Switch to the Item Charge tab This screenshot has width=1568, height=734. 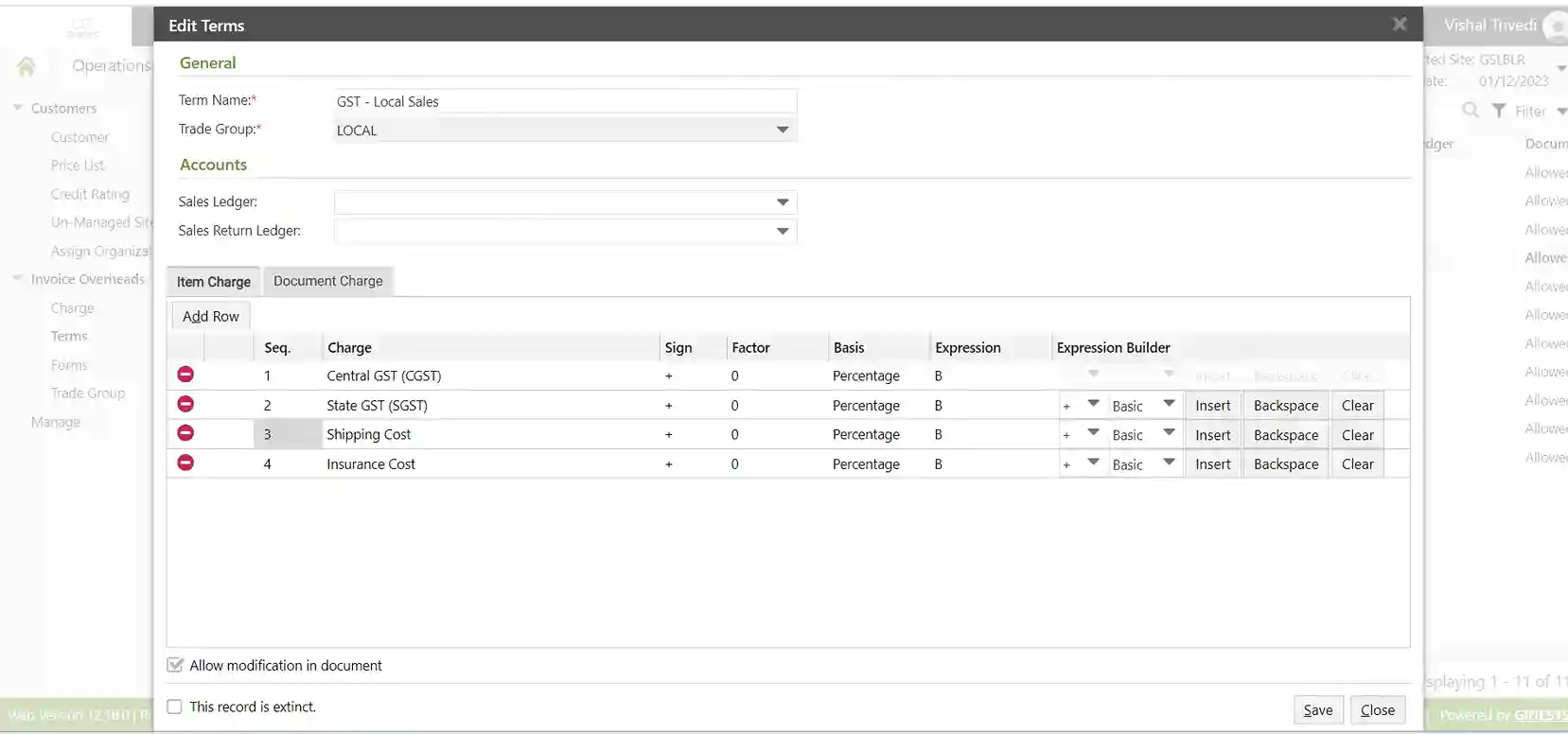(x=214, y=282)
